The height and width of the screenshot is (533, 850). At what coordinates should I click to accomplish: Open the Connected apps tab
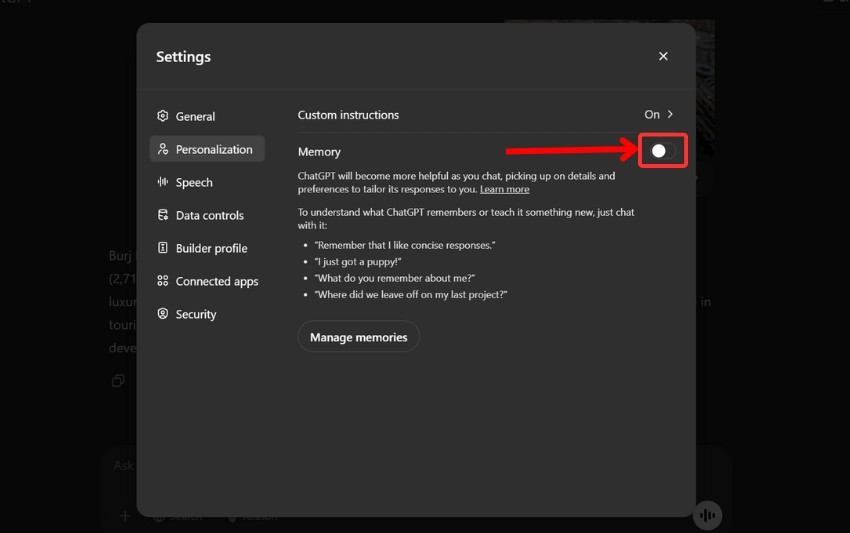click(207, 281)
